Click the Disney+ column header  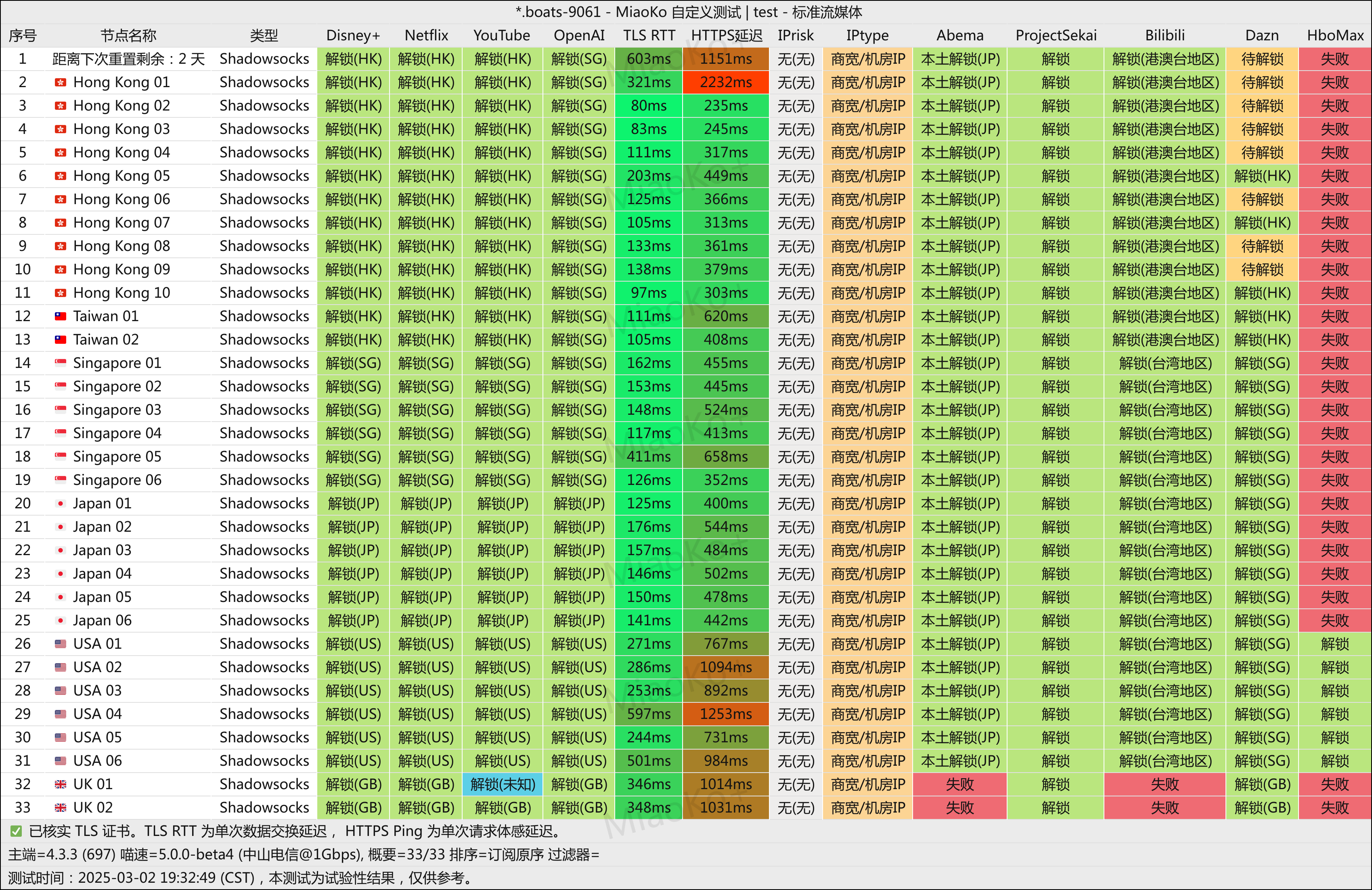353,35
